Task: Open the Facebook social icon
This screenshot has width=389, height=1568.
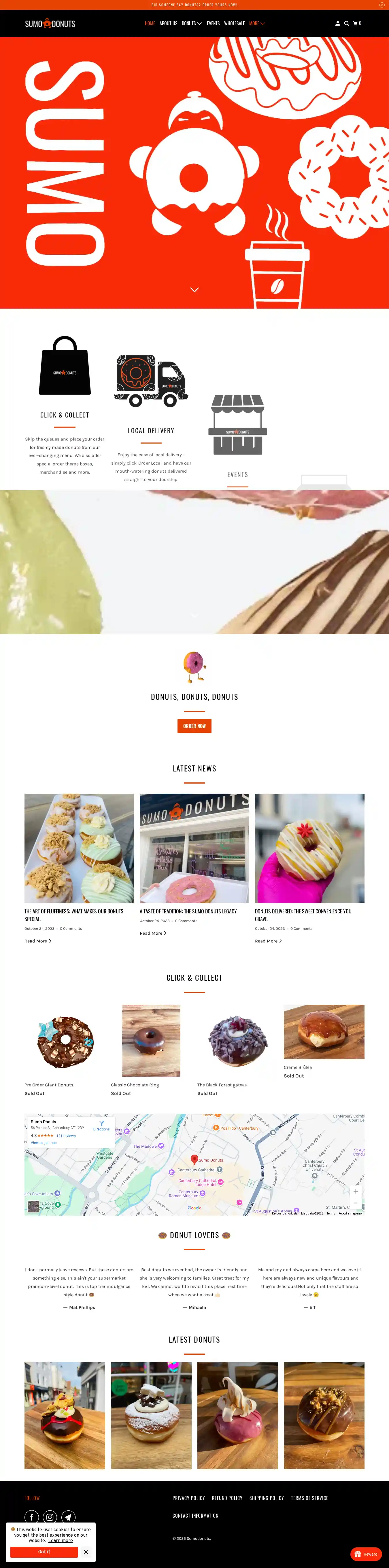Action: [32, 1517]
